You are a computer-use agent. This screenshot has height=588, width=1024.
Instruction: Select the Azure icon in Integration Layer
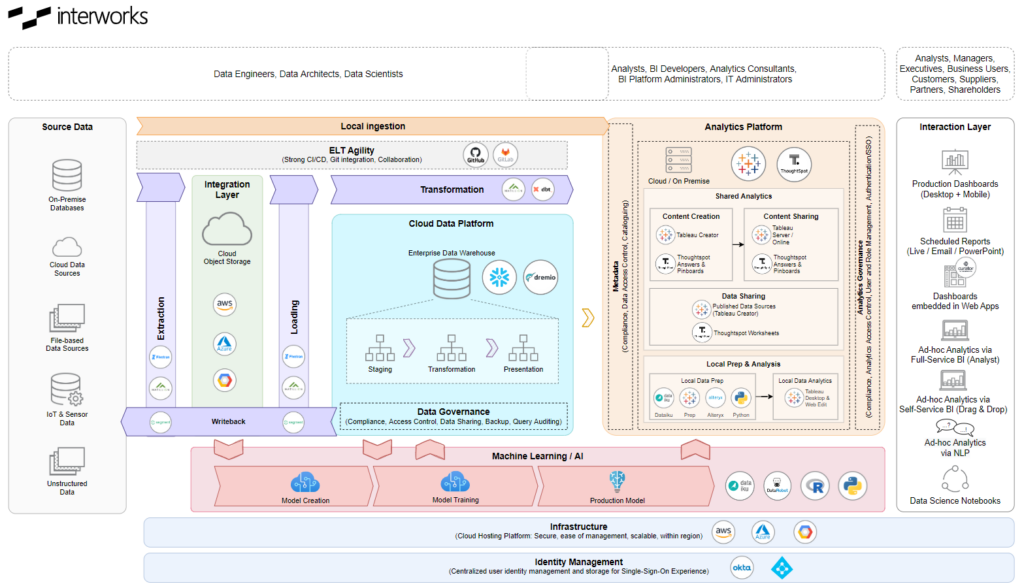[x=225, y=344]
